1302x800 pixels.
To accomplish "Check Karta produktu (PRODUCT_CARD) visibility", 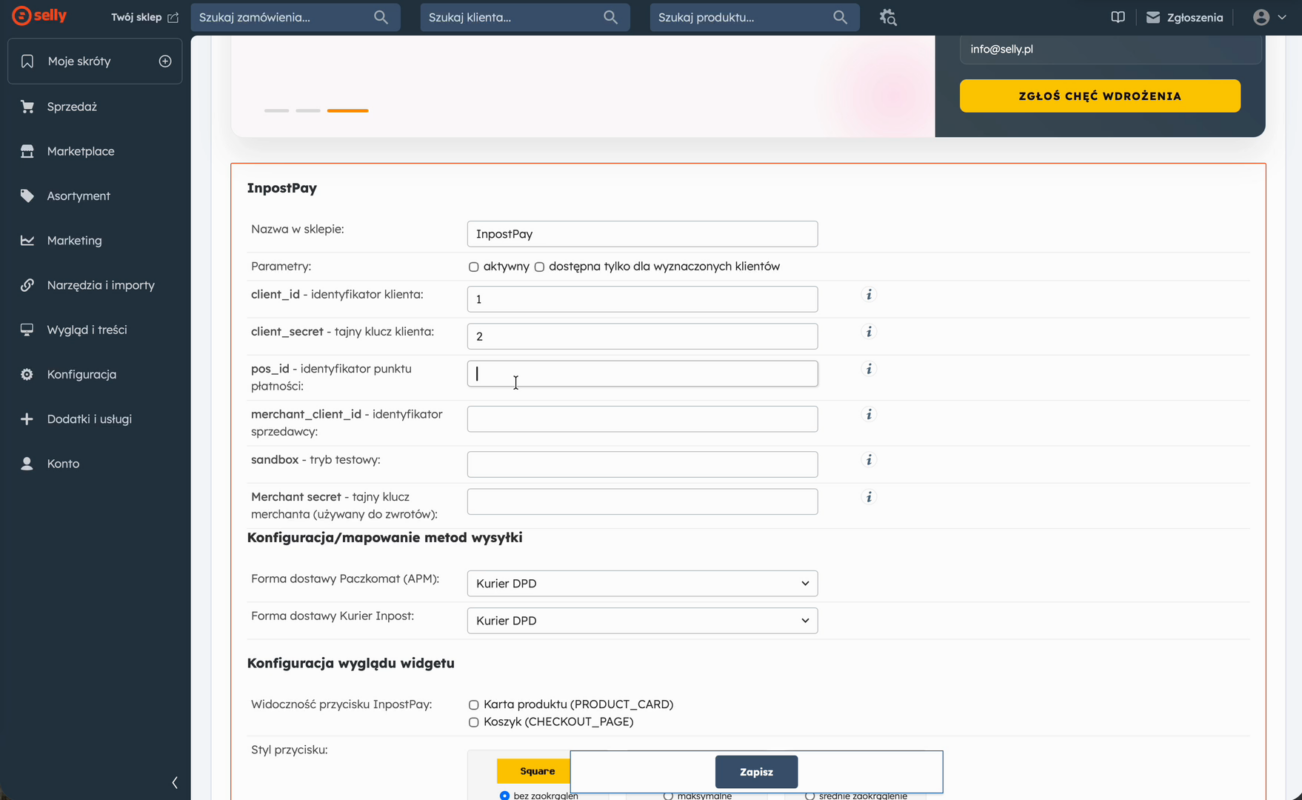I will [474, 705].
